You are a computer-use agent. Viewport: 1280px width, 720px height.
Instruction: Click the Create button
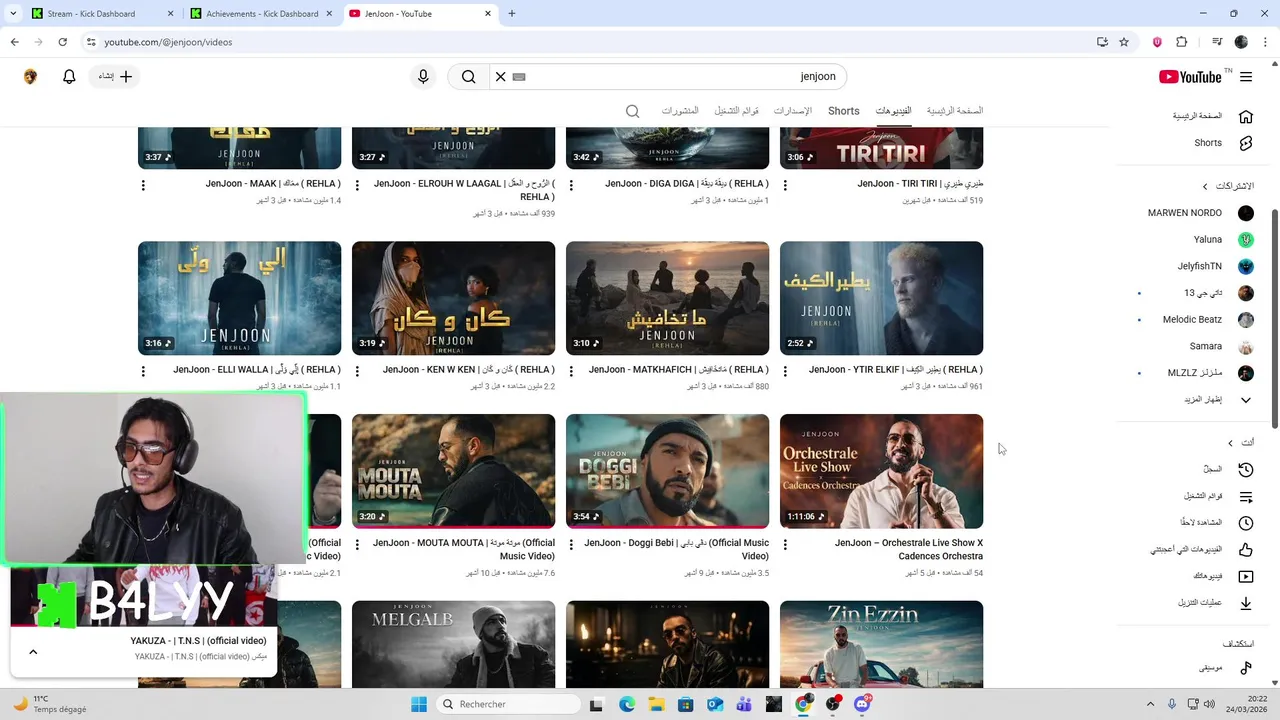115,76
